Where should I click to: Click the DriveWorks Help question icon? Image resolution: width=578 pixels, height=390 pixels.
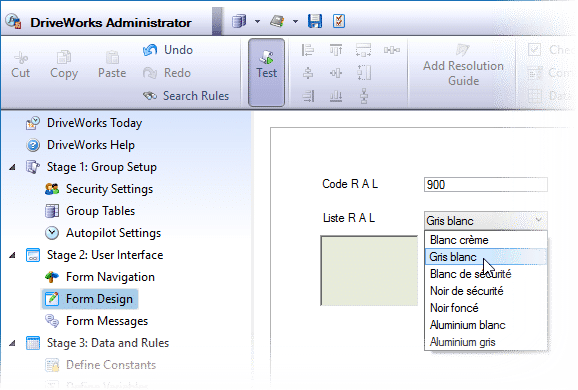[x=33, y=145]
